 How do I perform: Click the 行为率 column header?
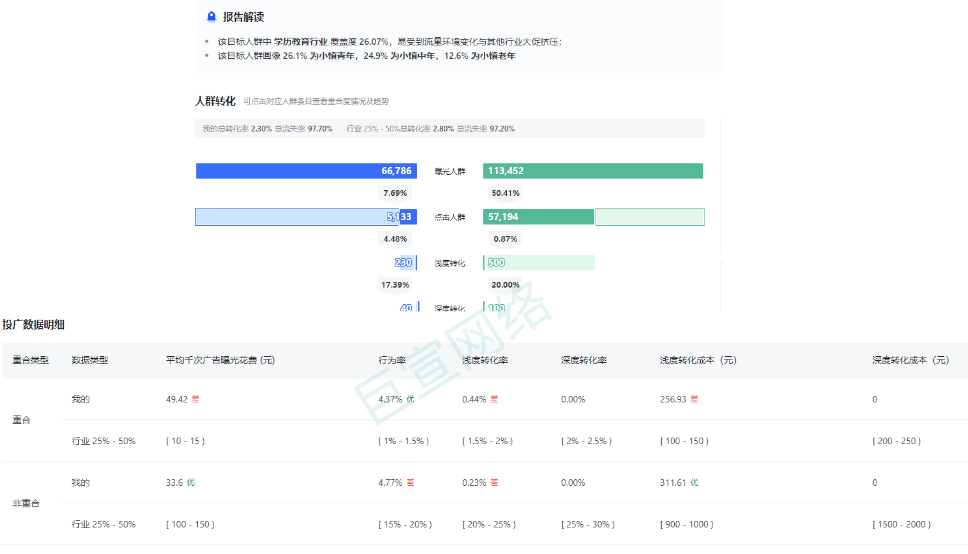392,360
